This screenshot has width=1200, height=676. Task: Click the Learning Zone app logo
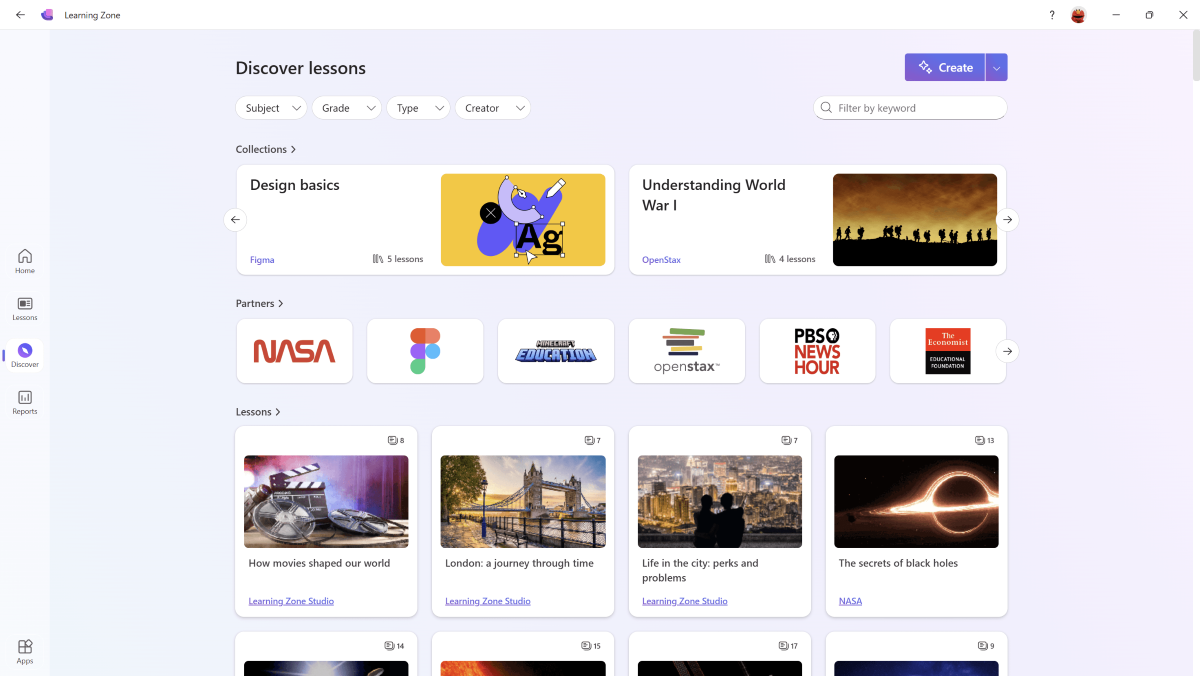pyautogui.click(x=47, y=15)
